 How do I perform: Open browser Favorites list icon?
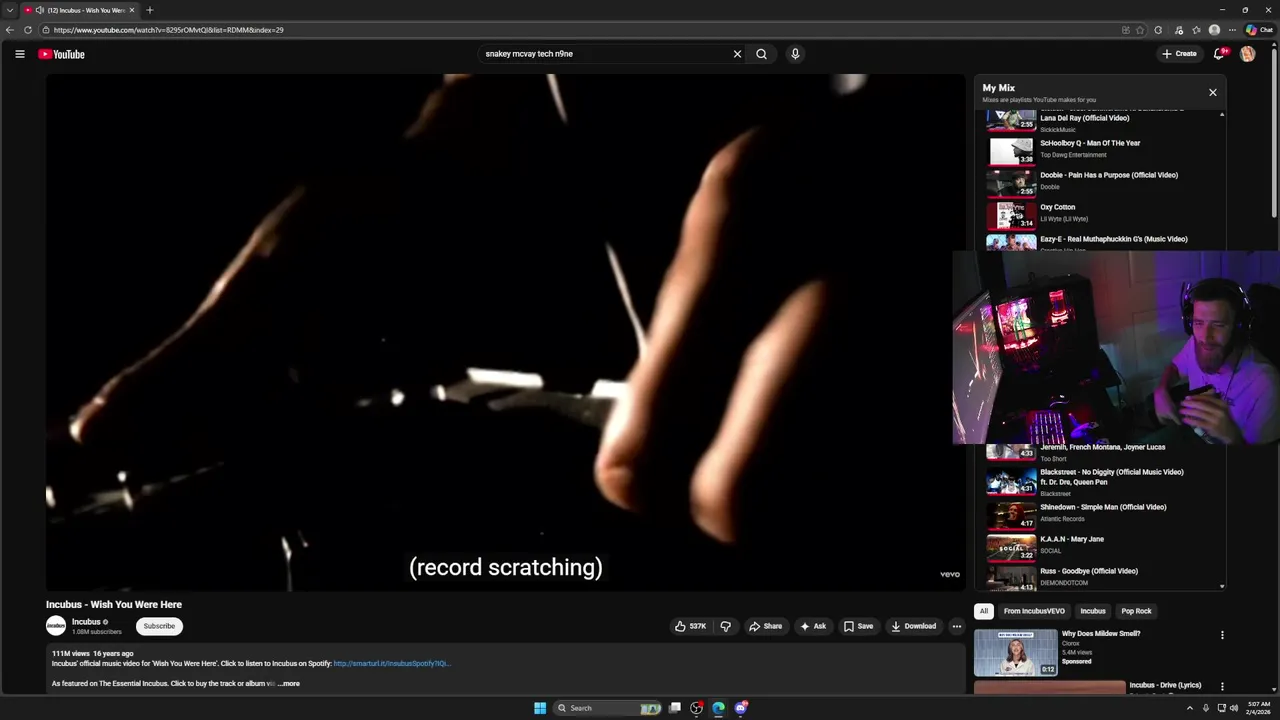coord(1196,30)
